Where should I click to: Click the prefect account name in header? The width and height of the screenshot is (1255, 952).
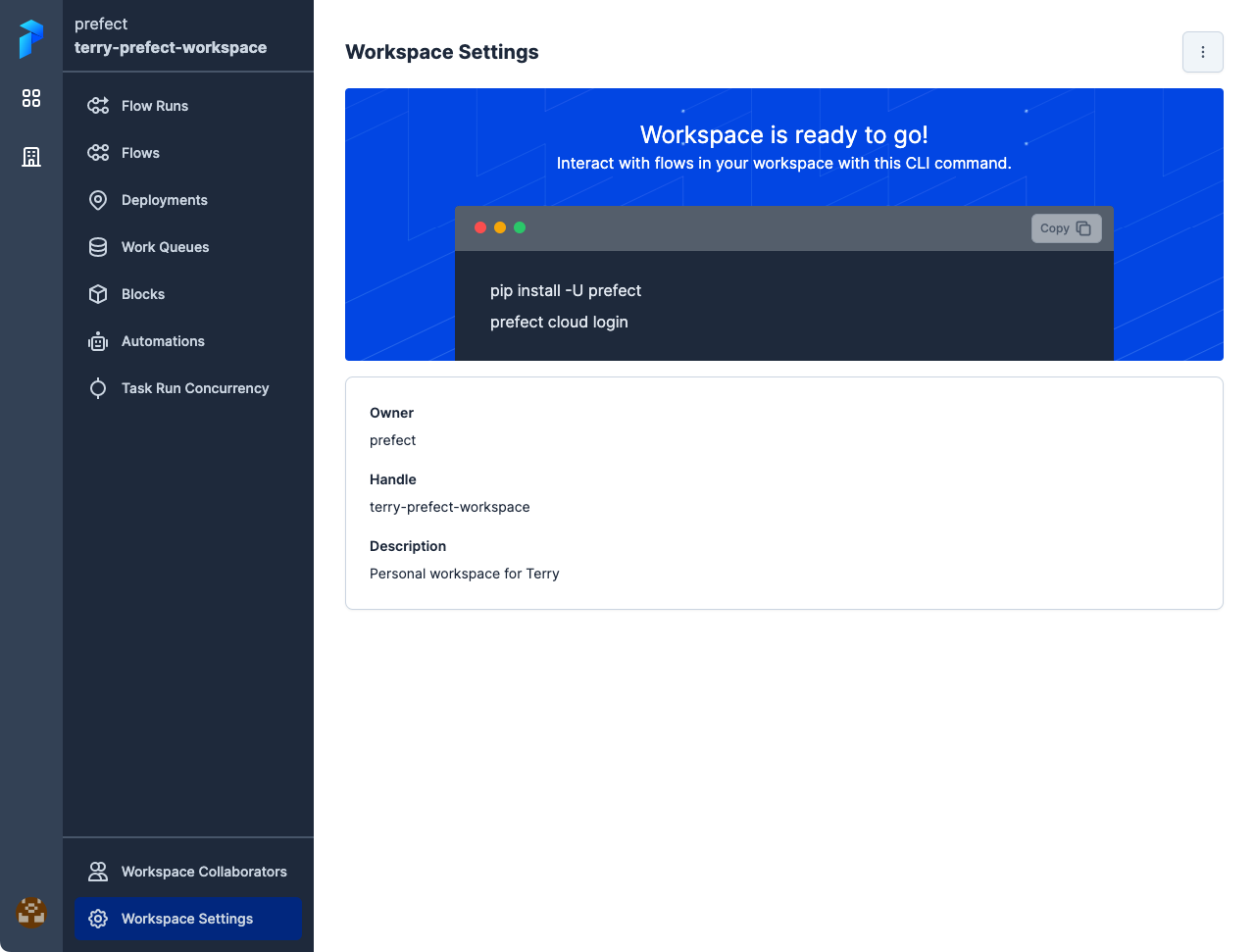(101, 24)
